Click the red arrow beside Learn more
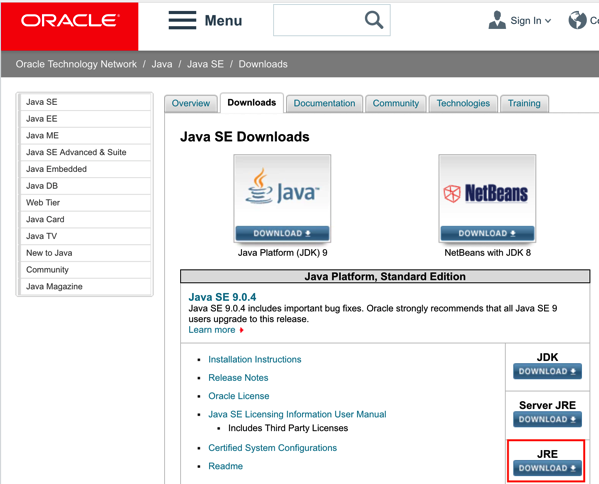599x484 pixels. coord(241,330)
